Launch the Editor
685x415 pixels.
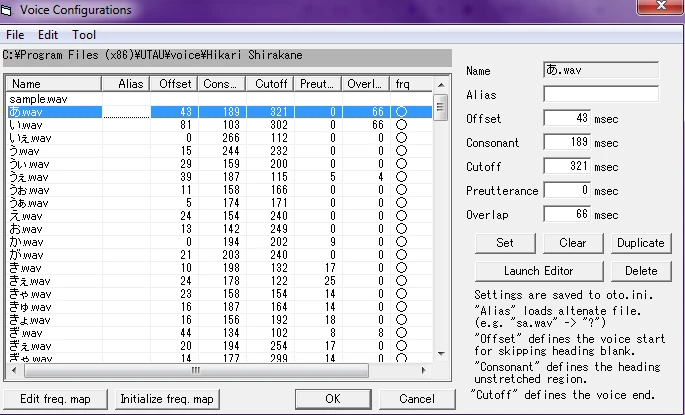[x=539, y=271]
